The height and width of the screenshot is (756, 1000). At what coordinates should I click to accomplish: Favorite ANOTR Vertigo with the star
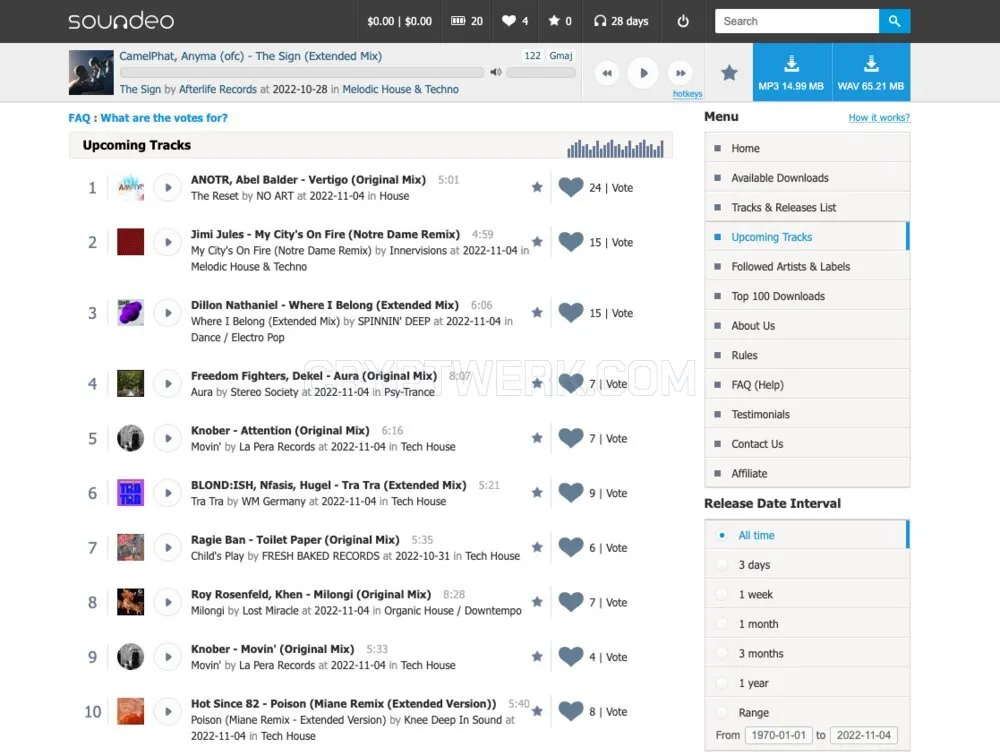click(x=537, y=187)
